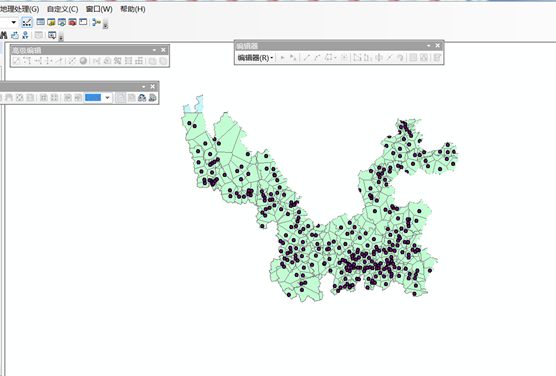Open the Time Slider window
Viewport: 556px width, 376px height.
pyautogui.click(x=39, y=35)
